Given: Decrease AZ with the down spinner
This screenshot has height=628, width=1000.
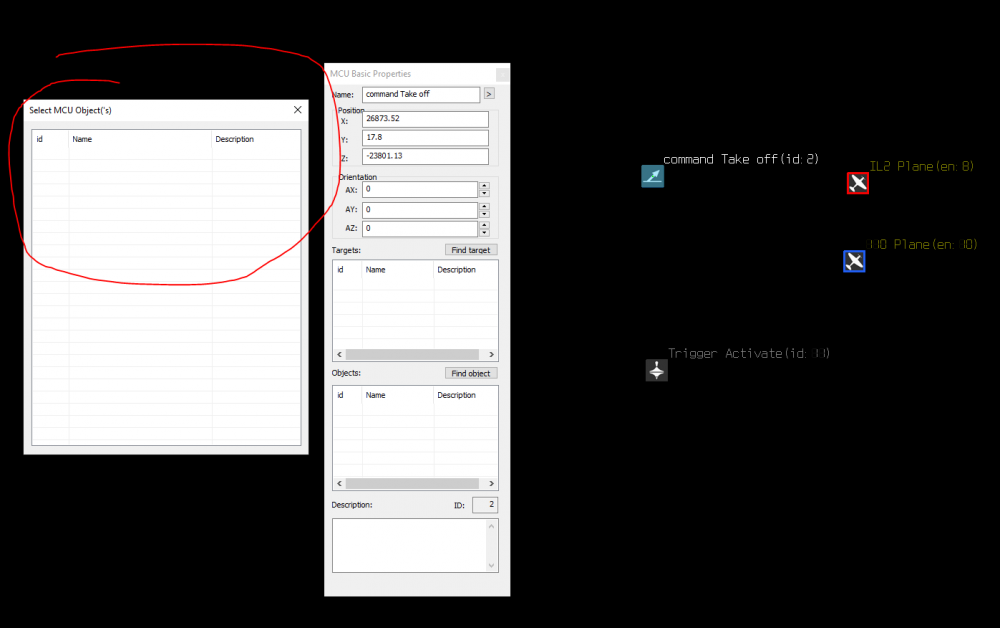Looking at the screenshot, I should (484, 232).
